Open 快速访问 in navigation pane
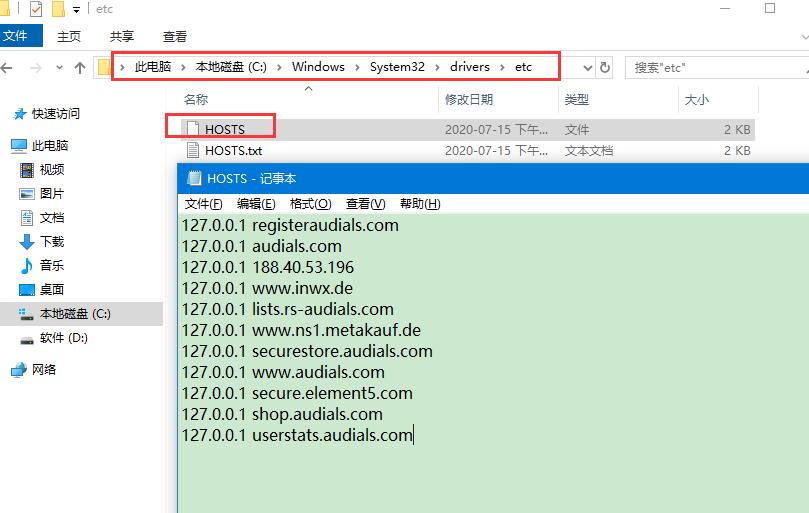 click(x=56, y=114)
